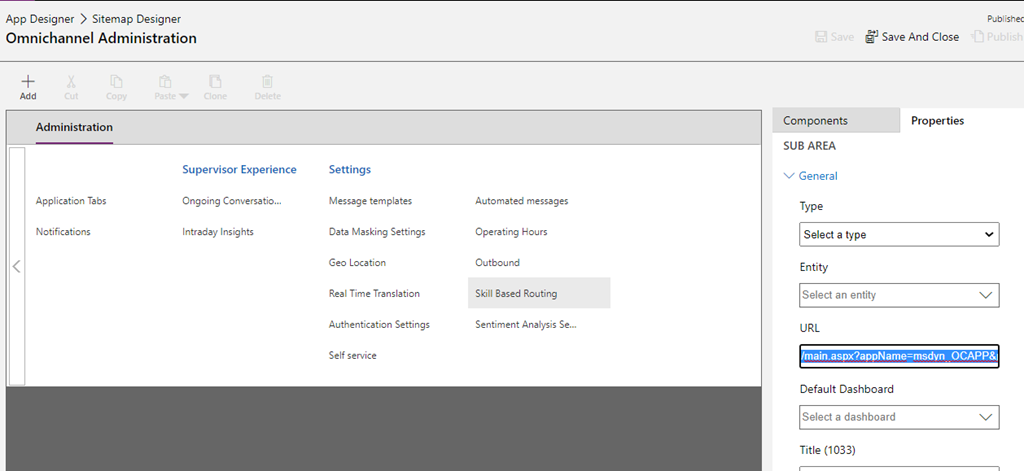Select Outbound subarea

click(498, 263)
